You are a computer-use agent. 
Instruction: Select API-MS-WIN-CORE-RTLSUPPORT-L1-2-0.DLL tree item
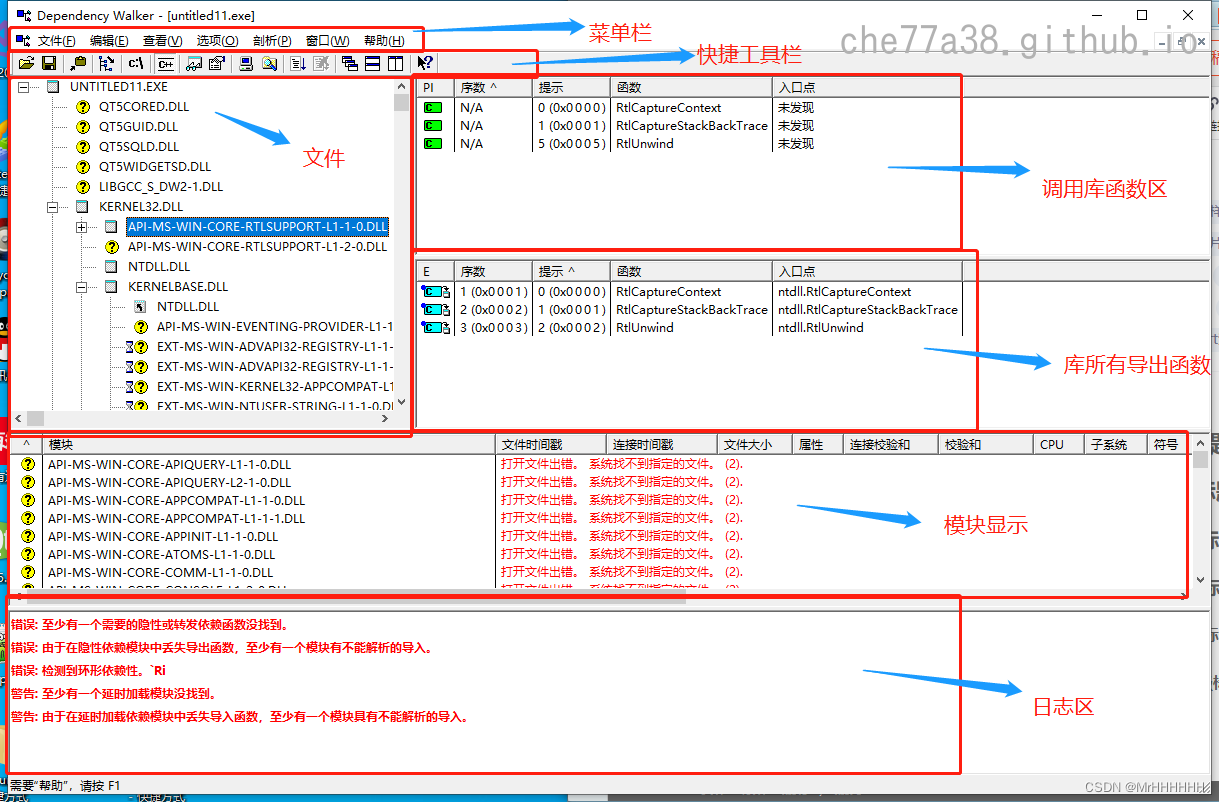(257, 247)
